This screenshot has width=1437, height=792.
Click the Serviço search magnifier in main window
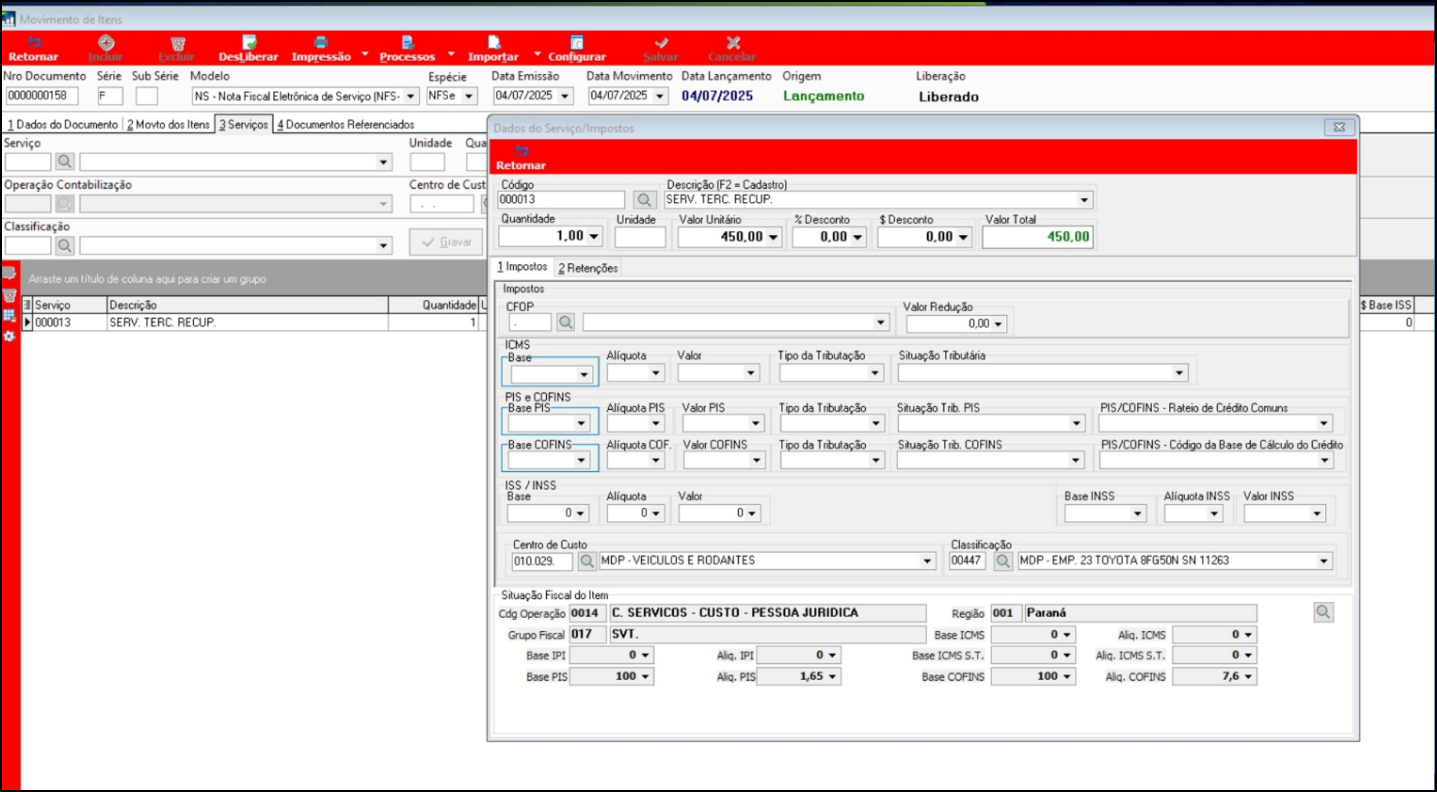coord(64,161)
